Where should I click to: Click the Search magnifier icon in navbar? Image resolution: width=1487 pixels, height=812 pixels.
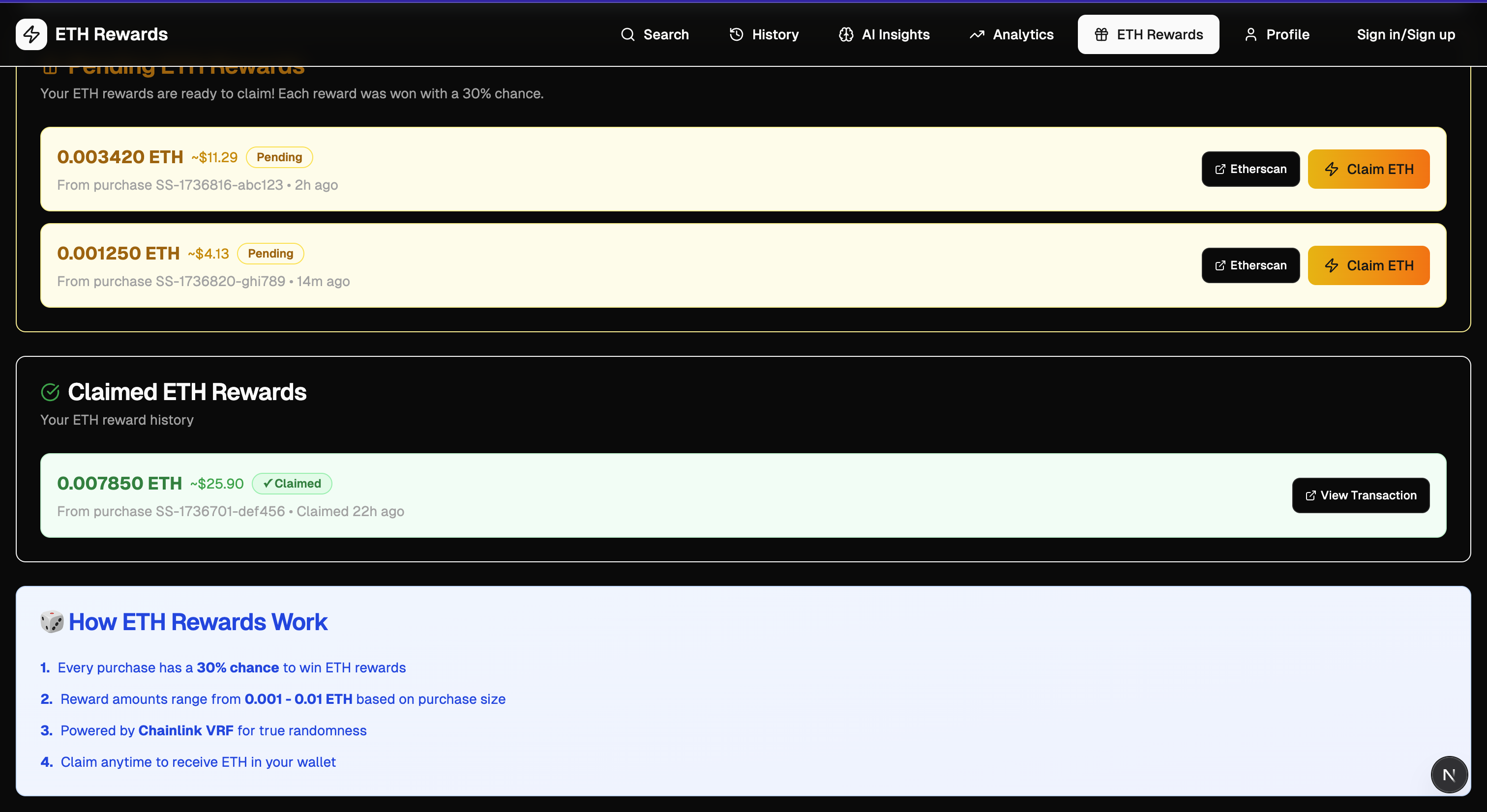coord(627,34)
